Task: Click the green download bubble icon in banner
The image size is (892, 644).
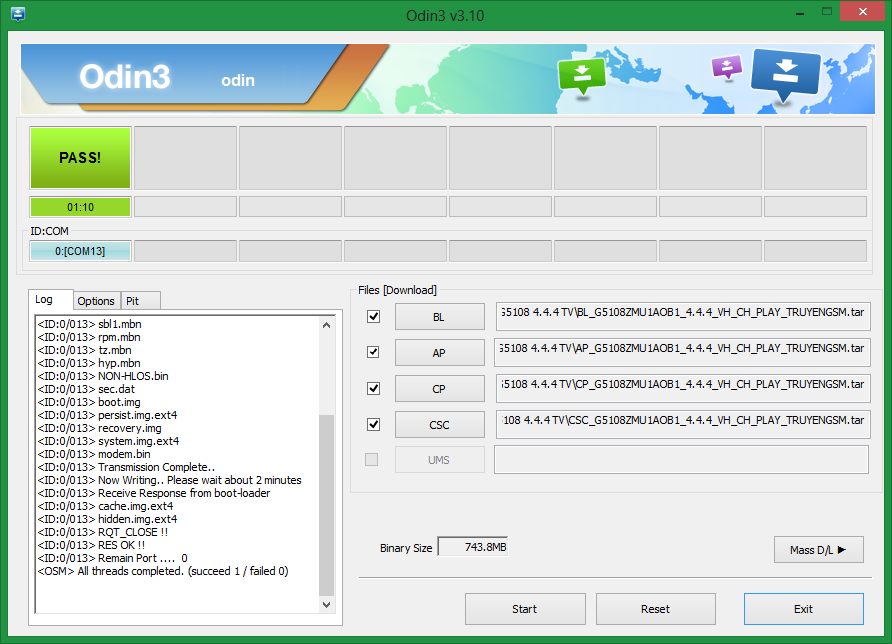Action: pos(582,77)
